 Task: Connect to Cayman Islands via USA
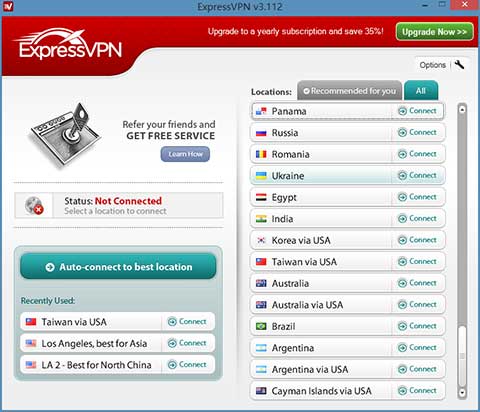coord(417,391)
